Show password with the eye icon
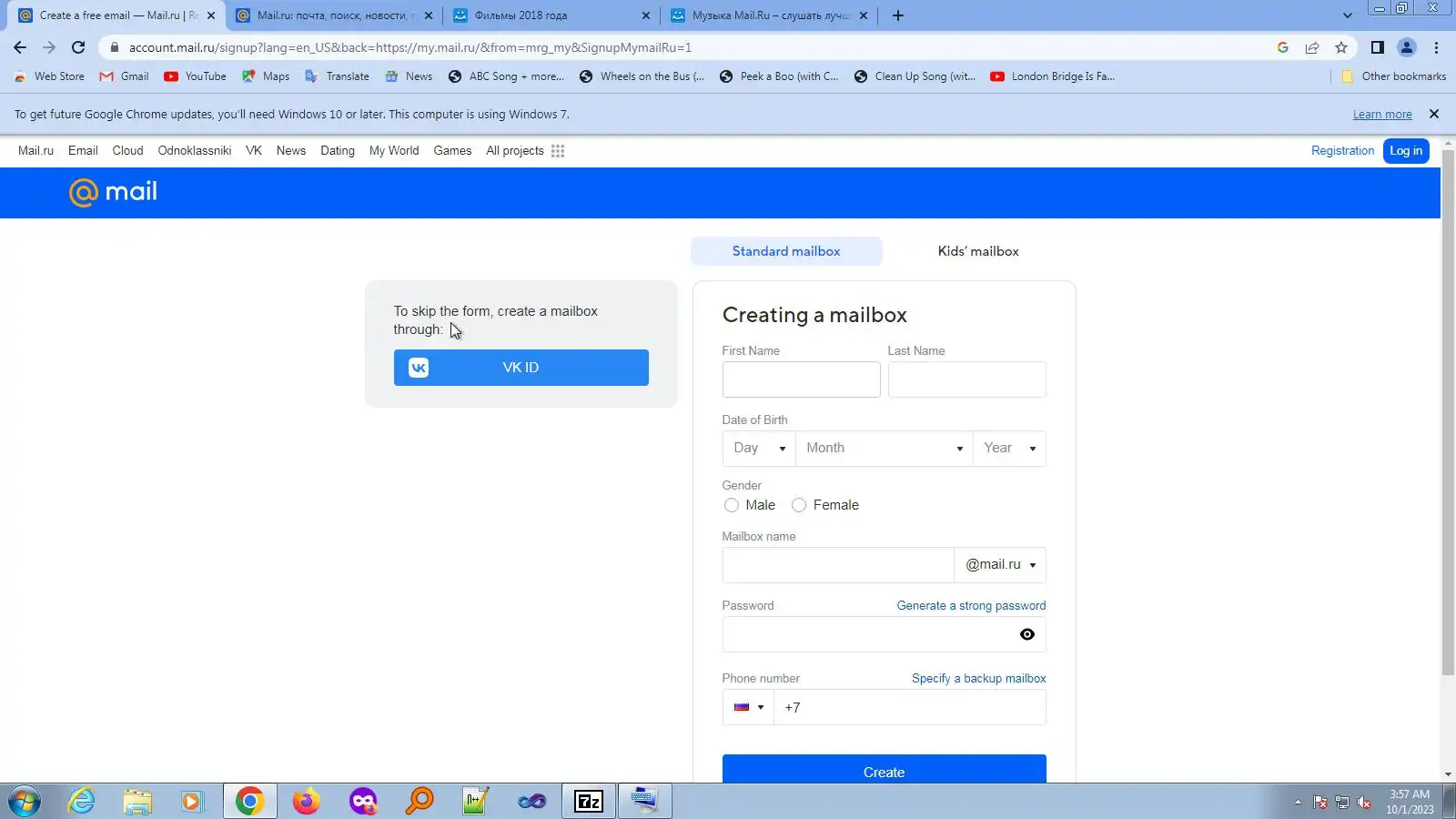This screenshot has height=819, width=1456. click(1027, 634)
